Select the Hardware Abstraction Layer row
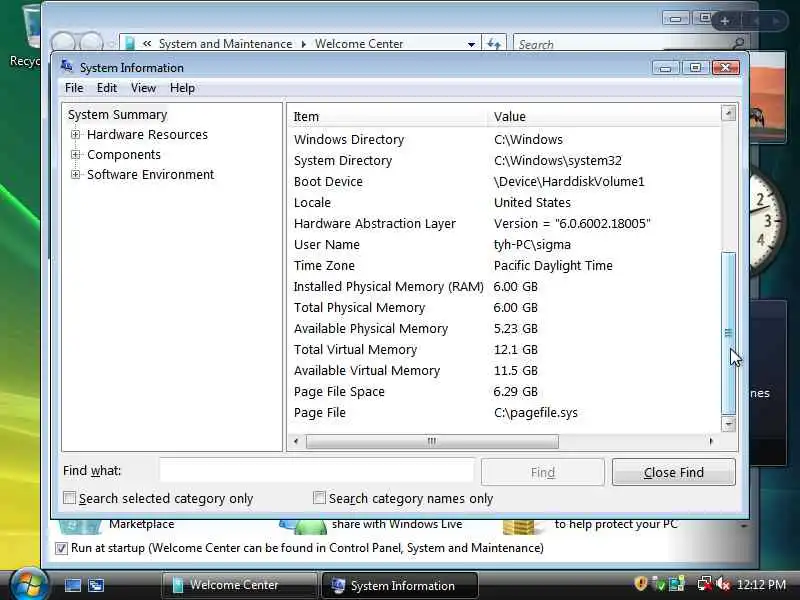The height and width of the screenshot is (600, 800). pyautogui.click(x=504, y=223)
